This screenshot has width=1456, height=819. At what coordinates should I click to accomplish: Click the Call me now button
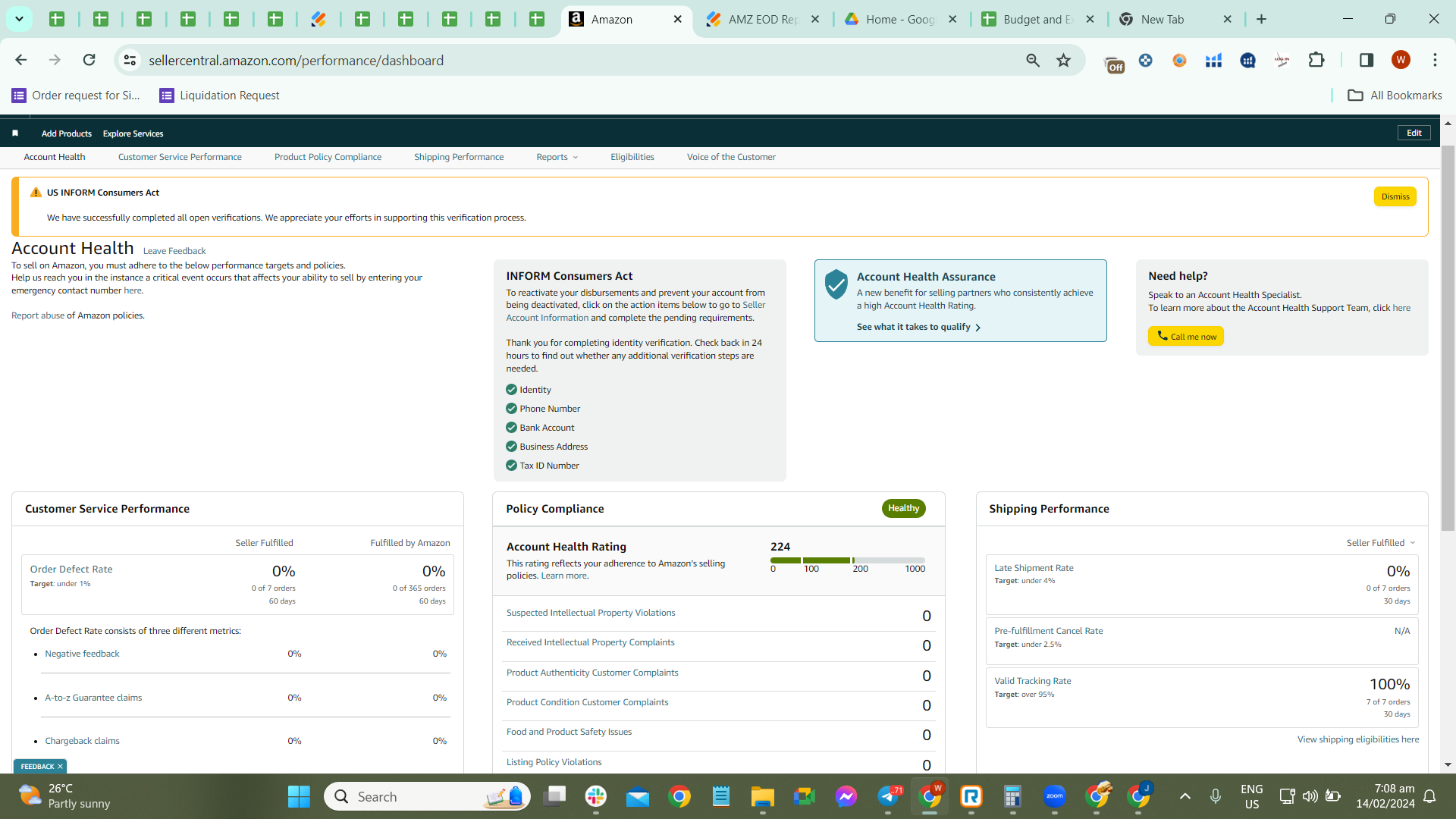coord(1185,336)
